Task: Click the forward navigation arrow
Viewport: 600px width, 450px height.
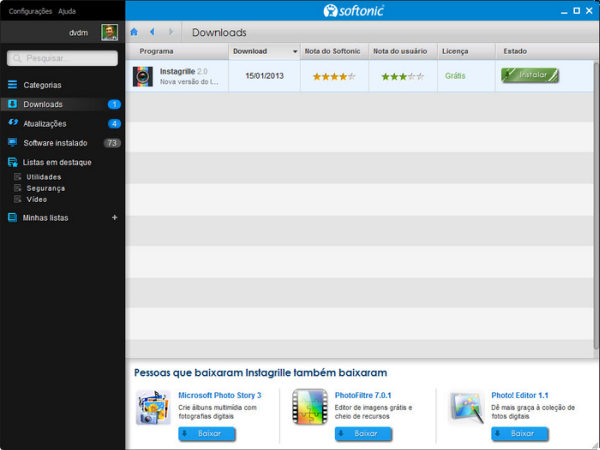Action: [171, 32]
